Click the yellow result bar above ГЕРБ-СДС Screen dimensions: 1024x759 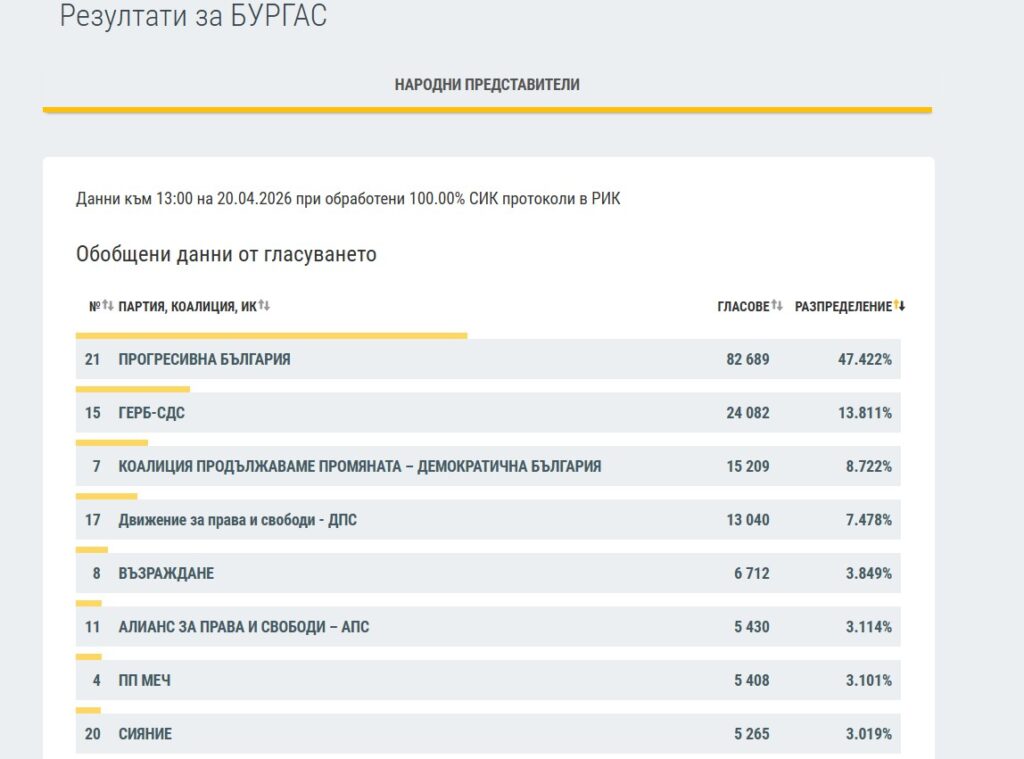133,389
